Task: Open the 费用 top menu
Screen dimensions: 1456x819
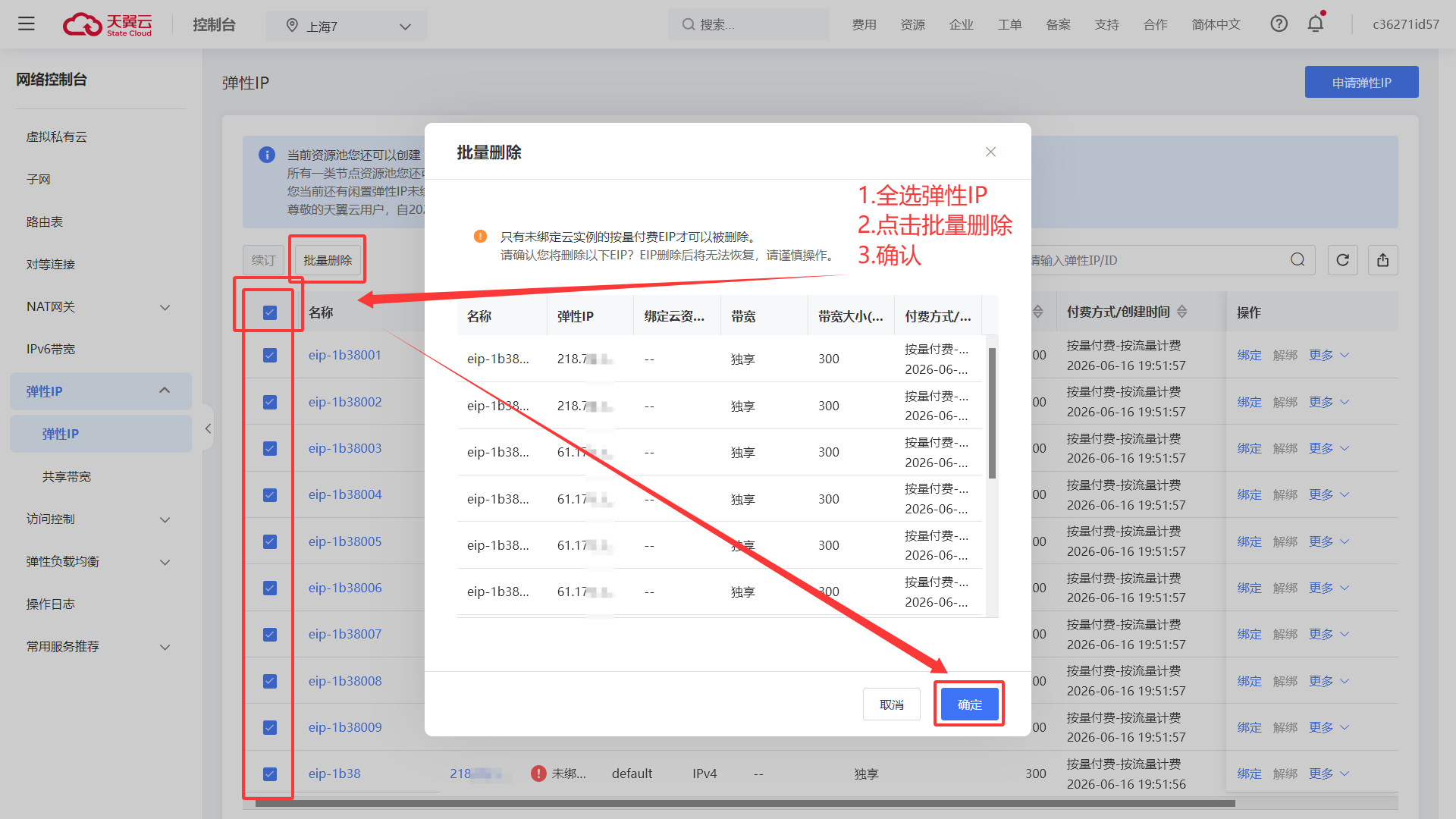Action: 864,24
